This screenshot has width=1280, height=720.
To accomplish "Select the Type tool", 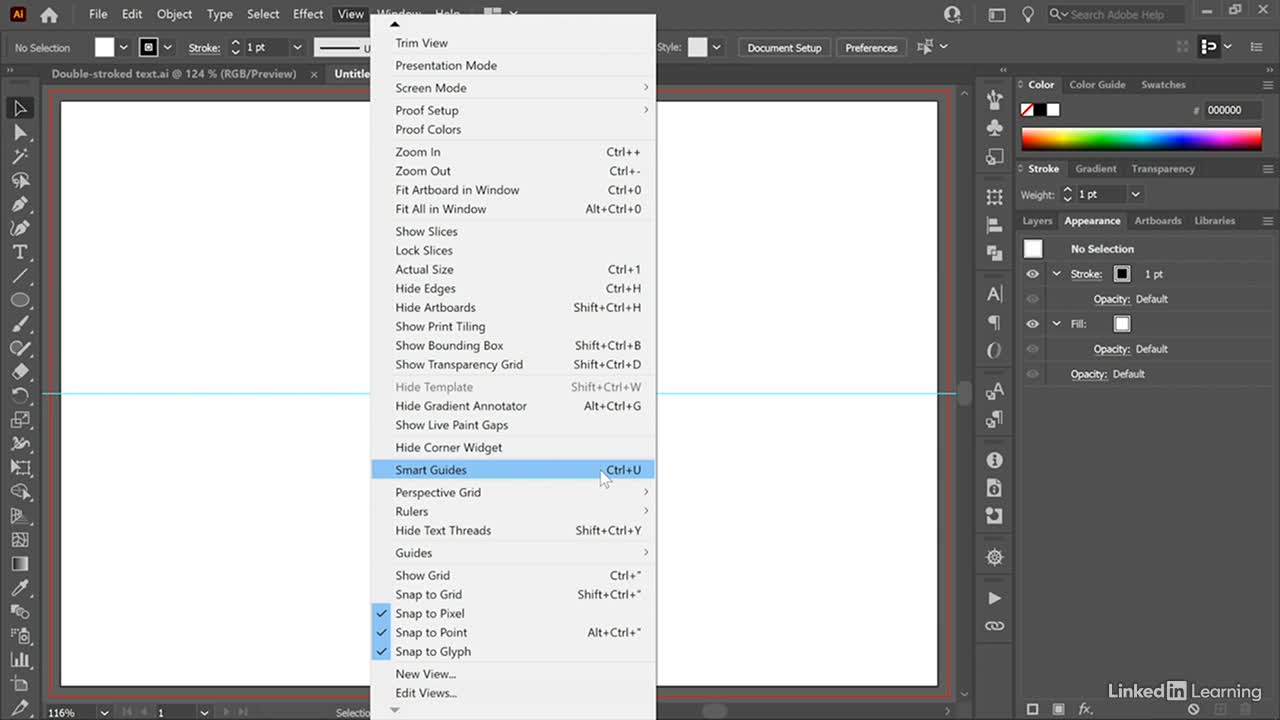I will (x=20, y=252).
